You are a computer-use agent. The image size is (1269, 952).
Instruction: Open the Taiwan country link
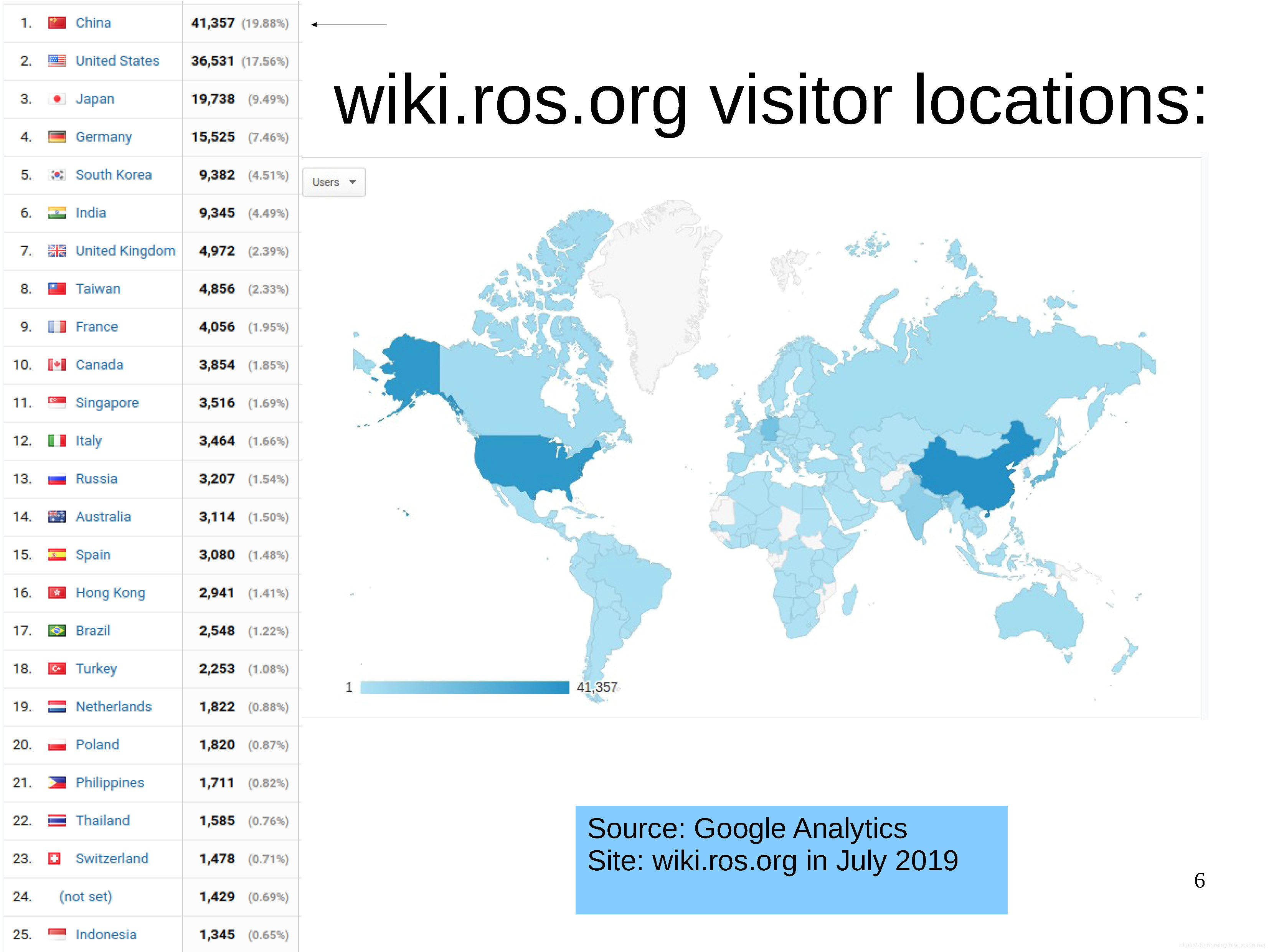click(x=98, y=289)
